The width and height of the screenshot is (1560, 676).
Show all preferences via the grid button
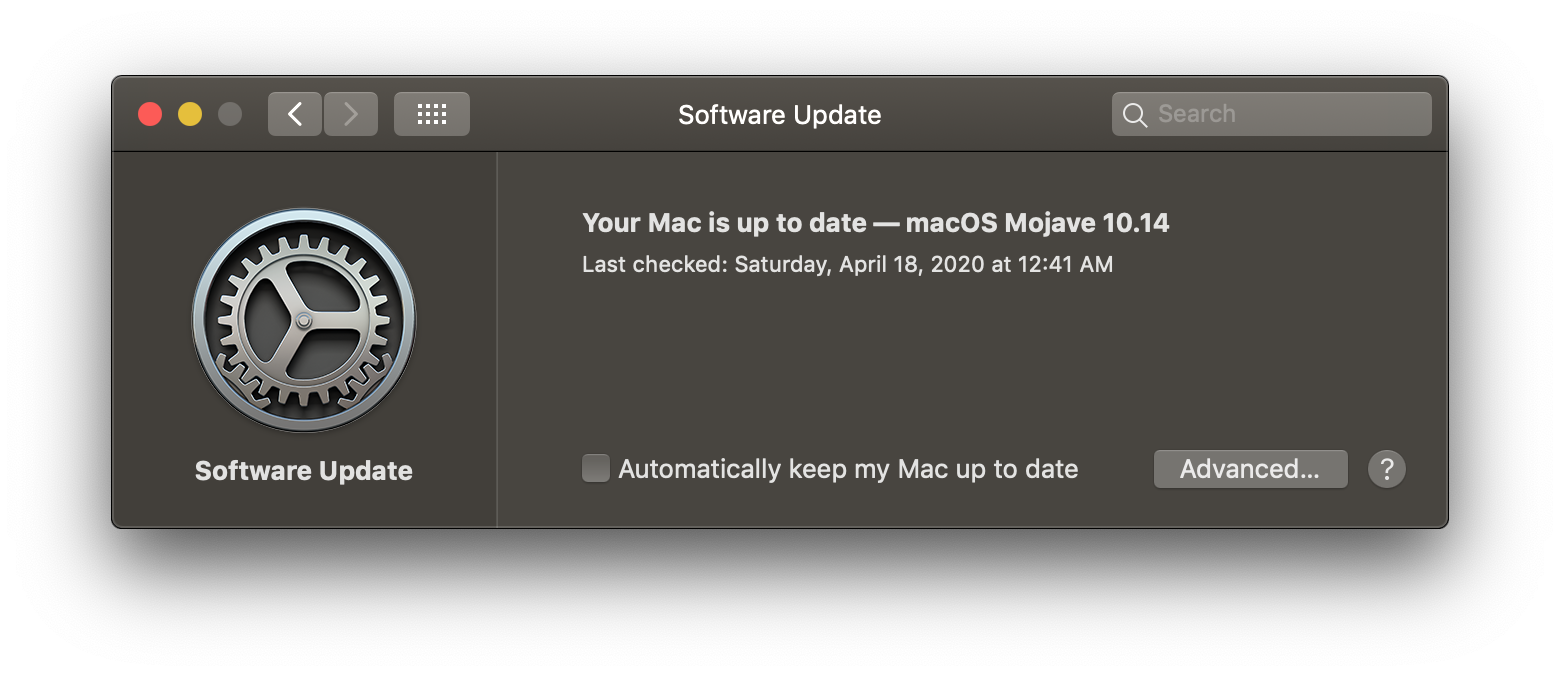[431, 114]
